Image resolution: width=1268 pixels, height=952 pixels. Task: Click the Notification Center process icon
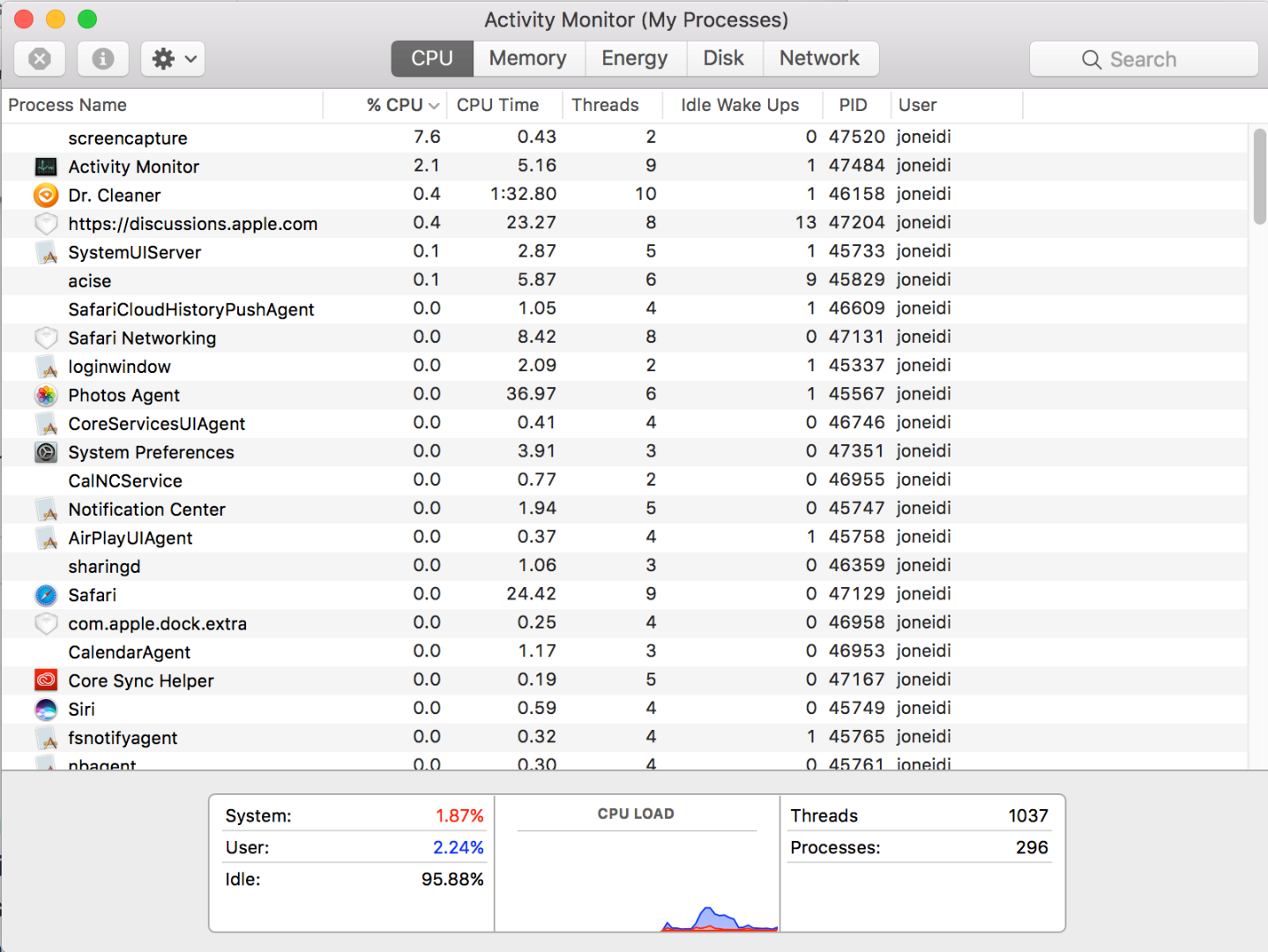tap(45, 509)
